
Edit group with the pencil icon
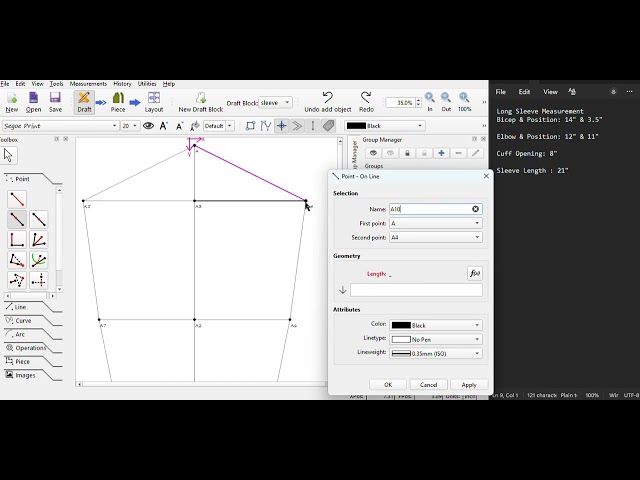(x=475, y=153)
